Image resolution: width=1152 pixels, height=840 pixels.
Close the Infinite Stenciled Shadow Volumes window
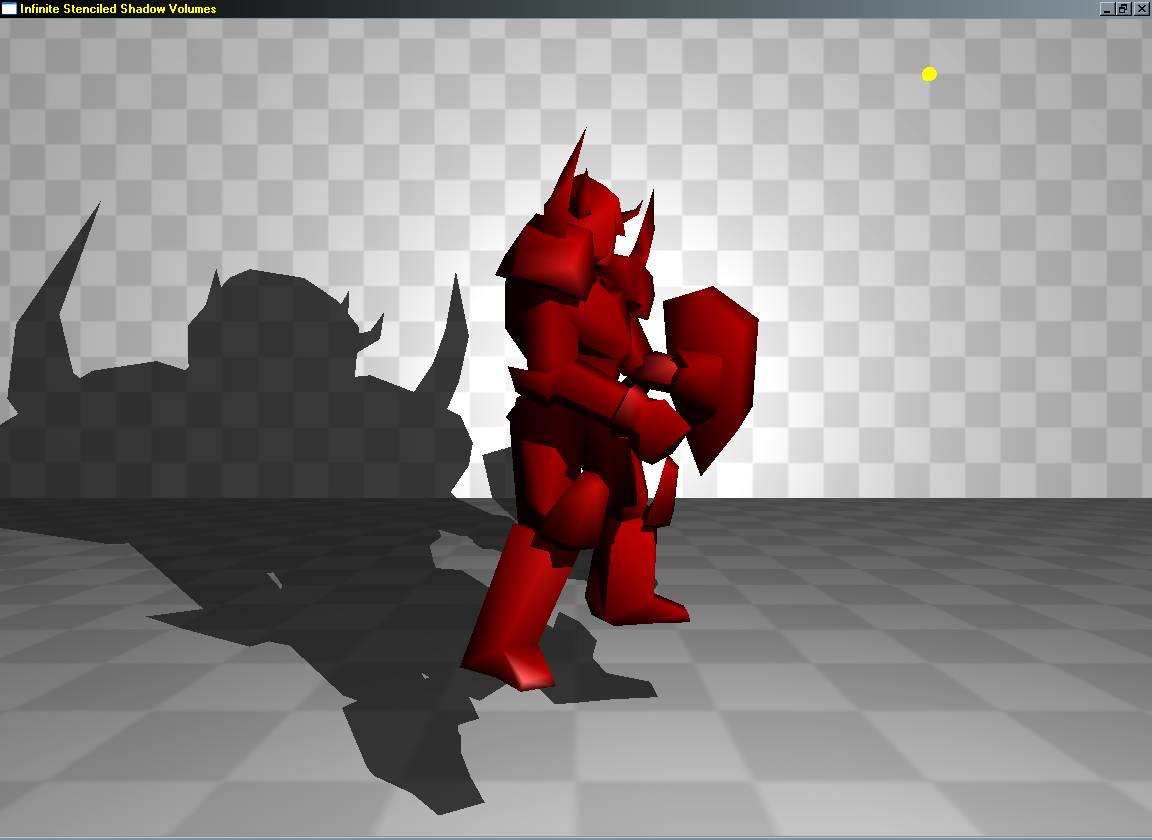[1141, 9]
